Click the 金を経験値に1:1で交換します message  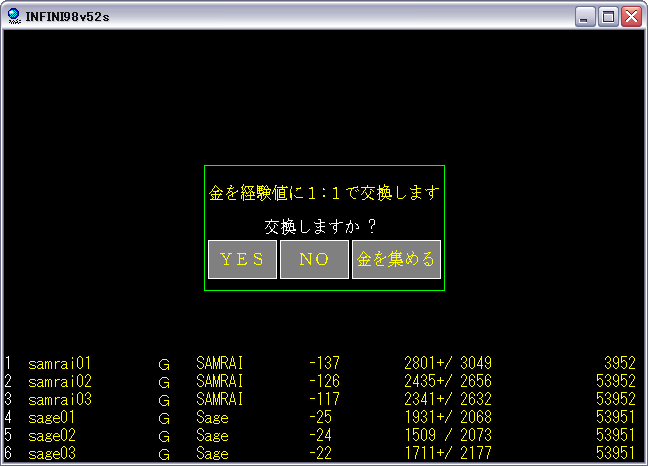(x=324, y=193)
